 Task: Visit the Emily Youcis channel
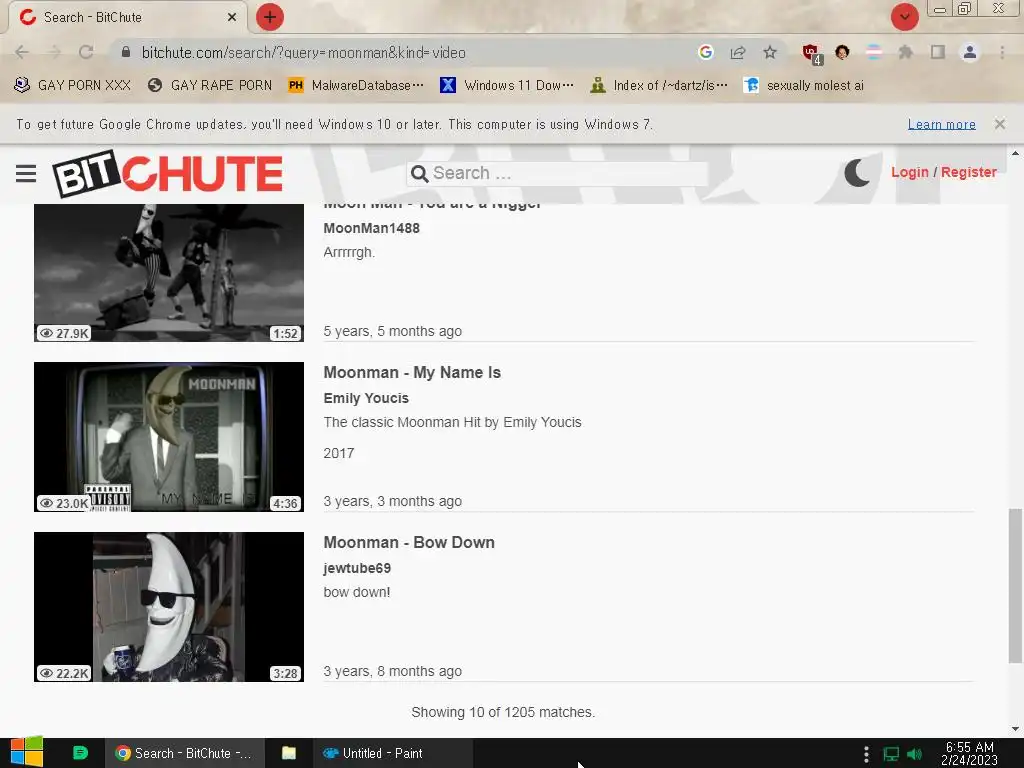click(x=366, y=398)
